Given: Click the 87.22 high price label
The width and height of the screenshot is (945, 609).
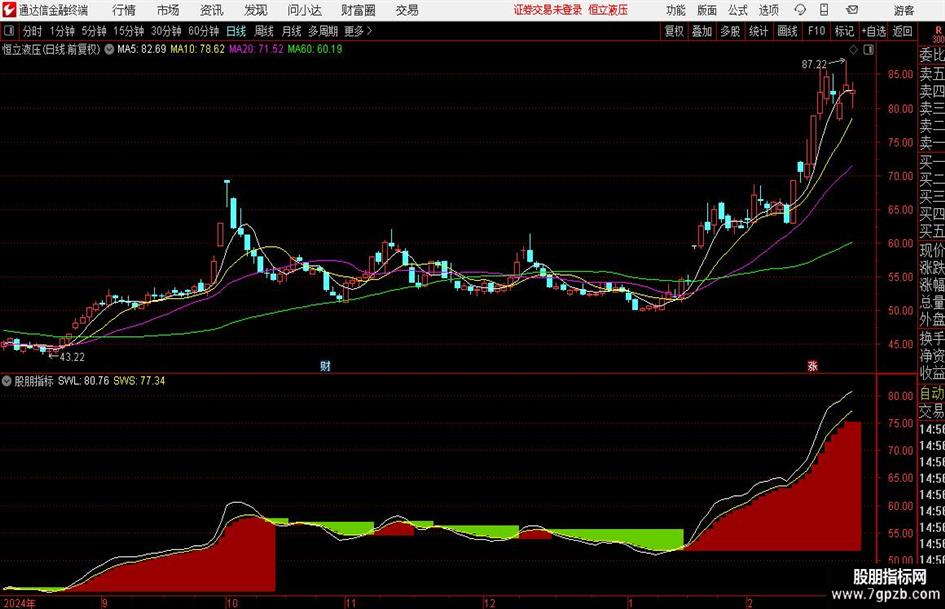Looking at the screenshot, I should 814,65.
